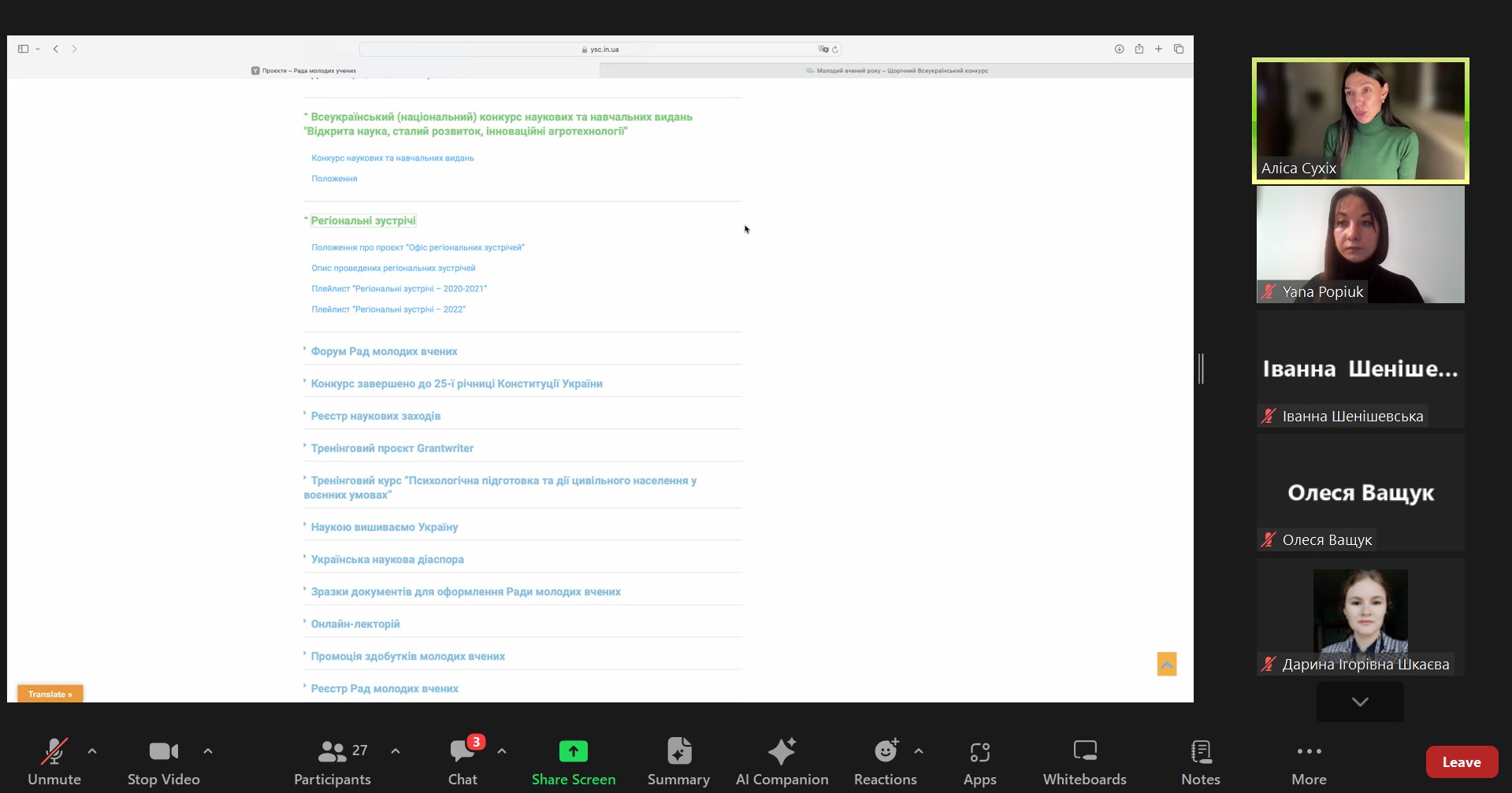The width and height of the screenshot is (1512, 793).
Task: Open Положення link under конкурс видань
Action: click(x=334, y=178)
